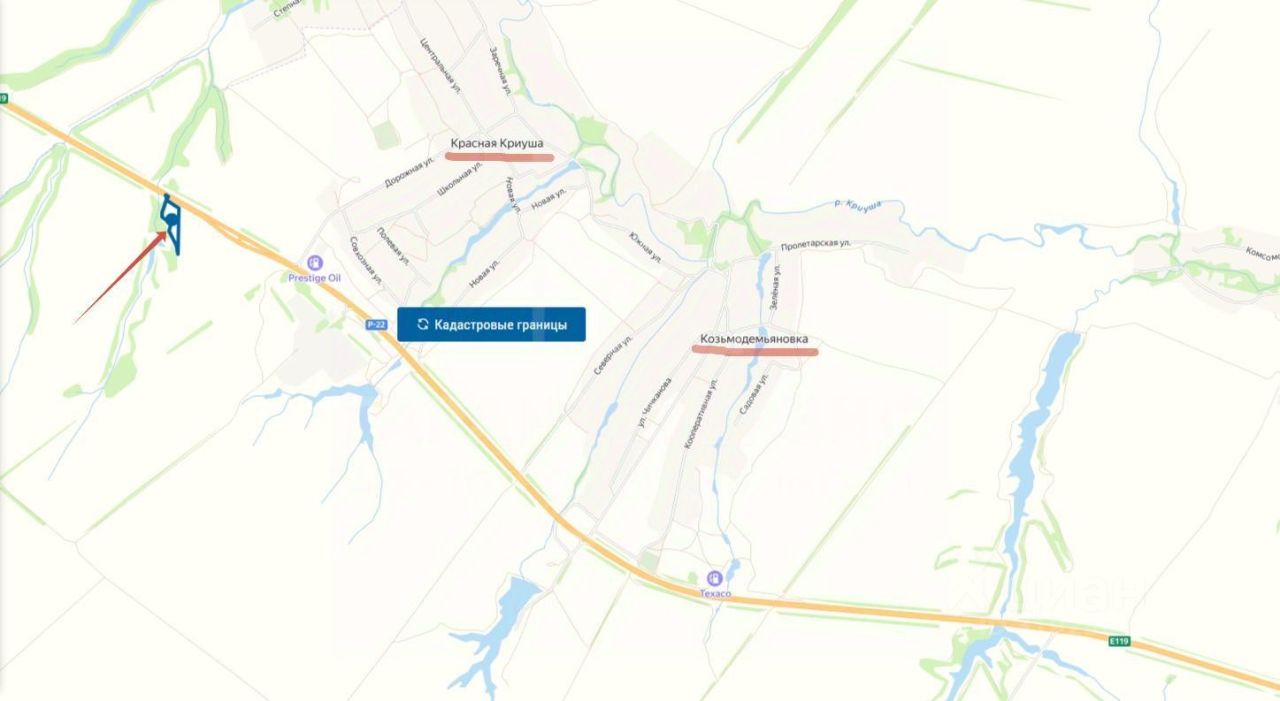Select the Кооперативная ул. street label
Screen dimensions: 1280x701
[701, 414]
